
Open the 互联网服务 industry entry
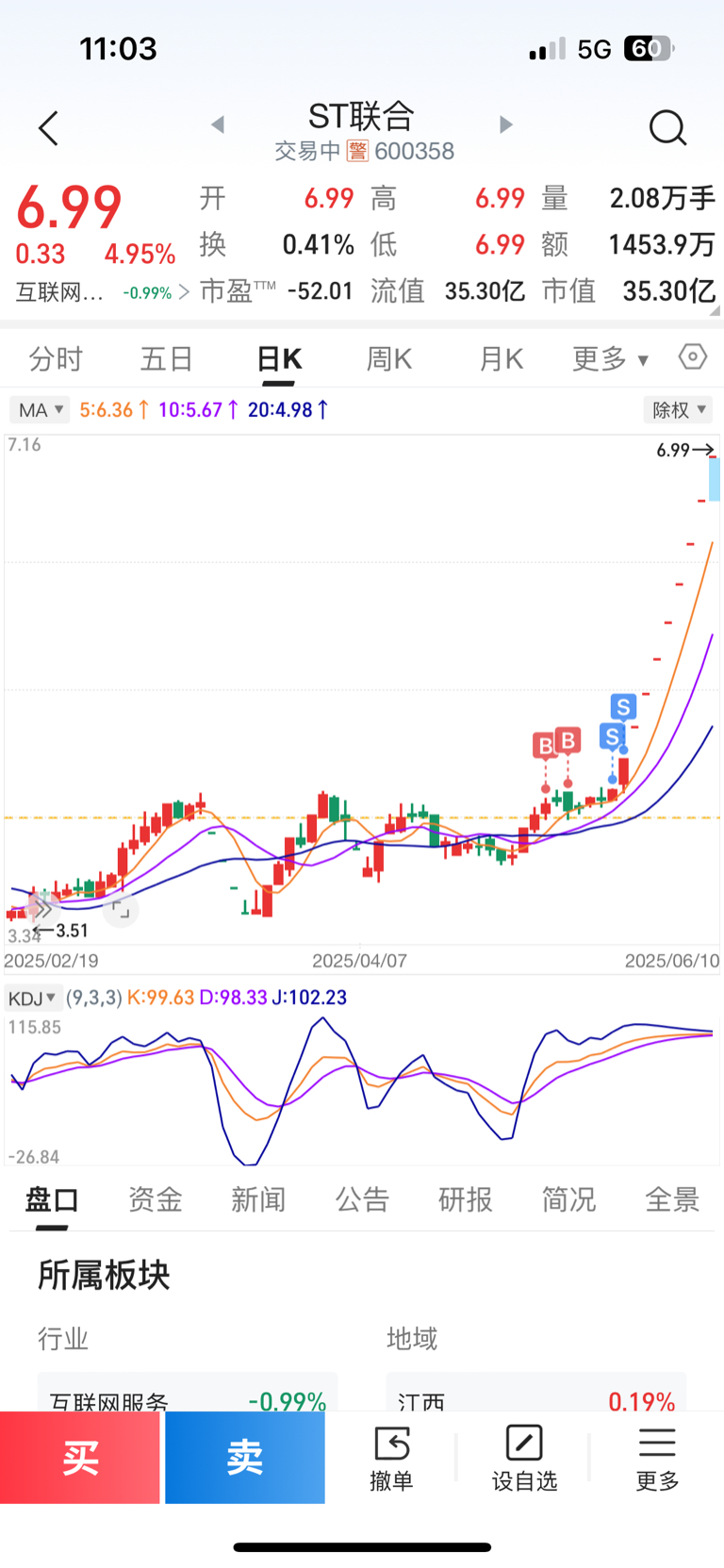tap(188, 1394)
